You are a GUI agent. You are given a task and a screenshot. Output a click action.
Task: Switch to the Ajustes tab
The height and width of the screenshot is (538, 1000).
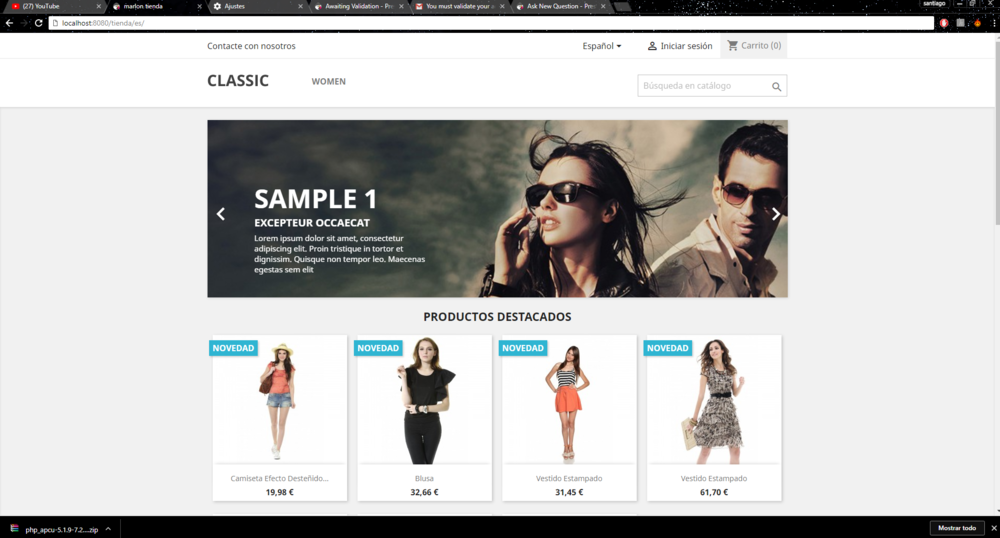pos(256,6)
